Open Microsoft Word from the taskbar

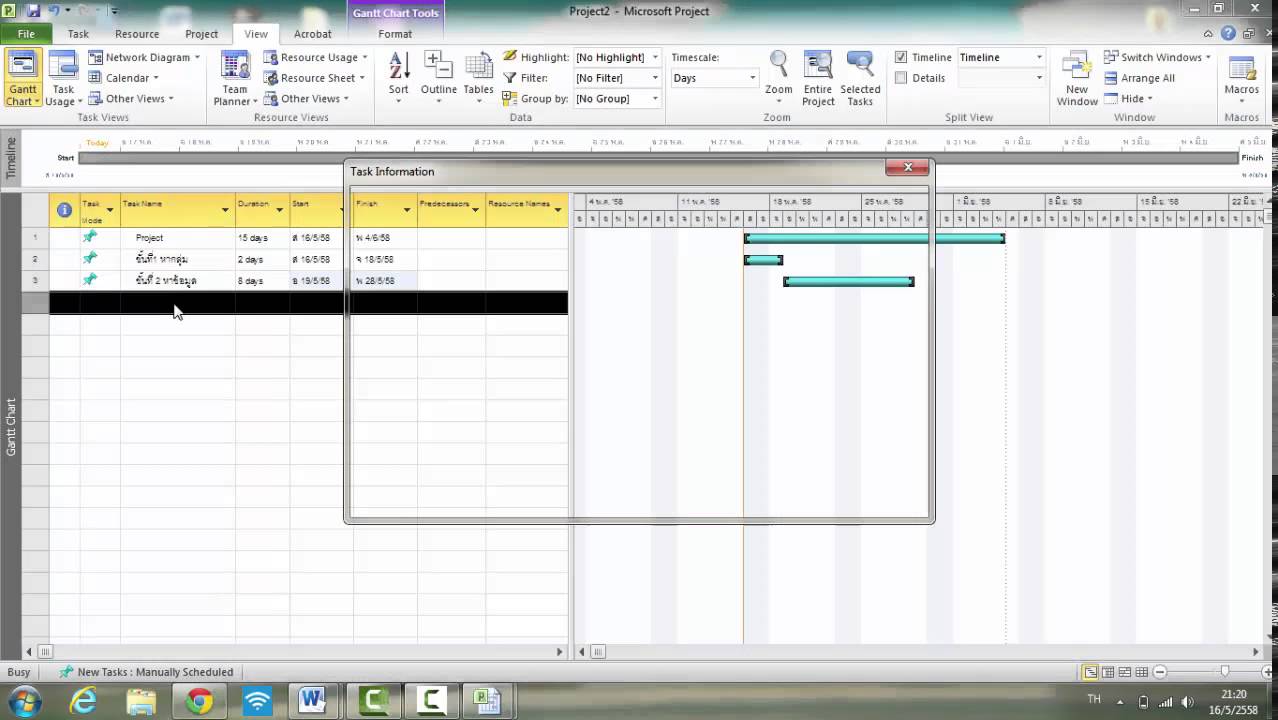coord(312,700)
